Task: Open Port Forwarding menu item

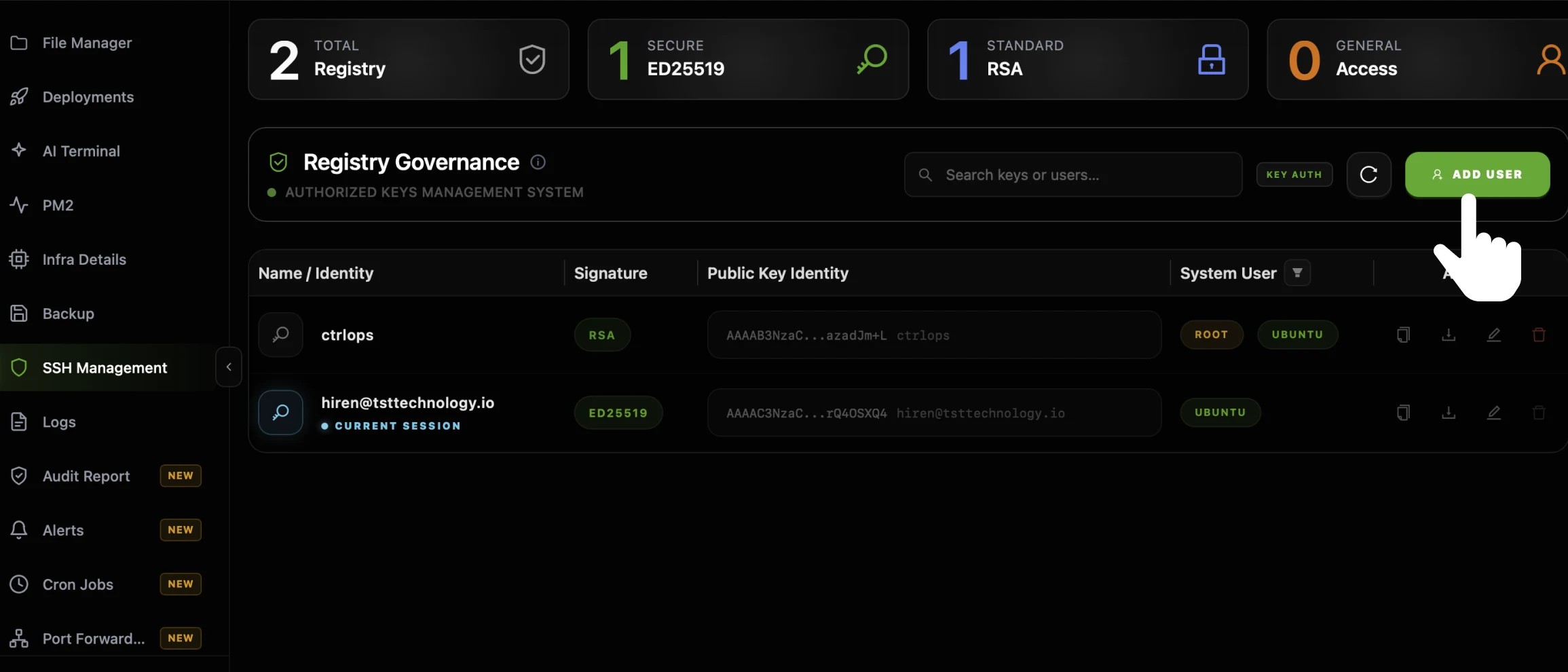Action: tap(94, 639)
